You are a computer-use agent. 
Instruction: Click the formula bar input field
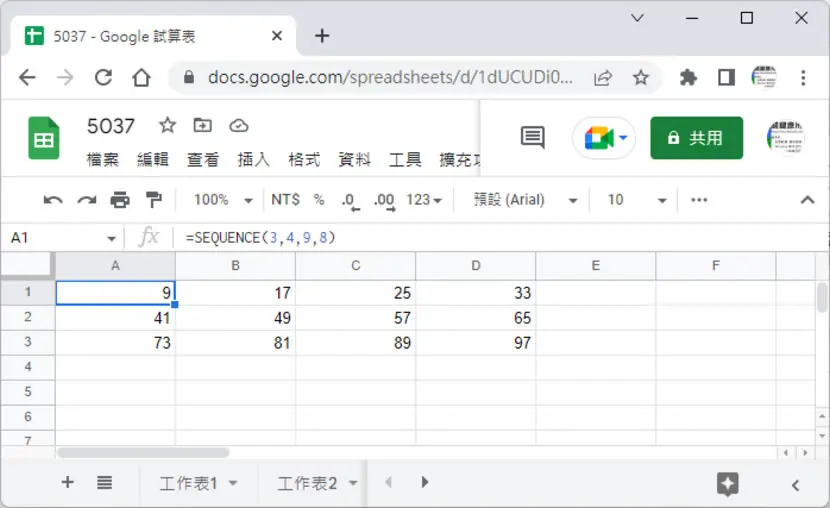500,238
